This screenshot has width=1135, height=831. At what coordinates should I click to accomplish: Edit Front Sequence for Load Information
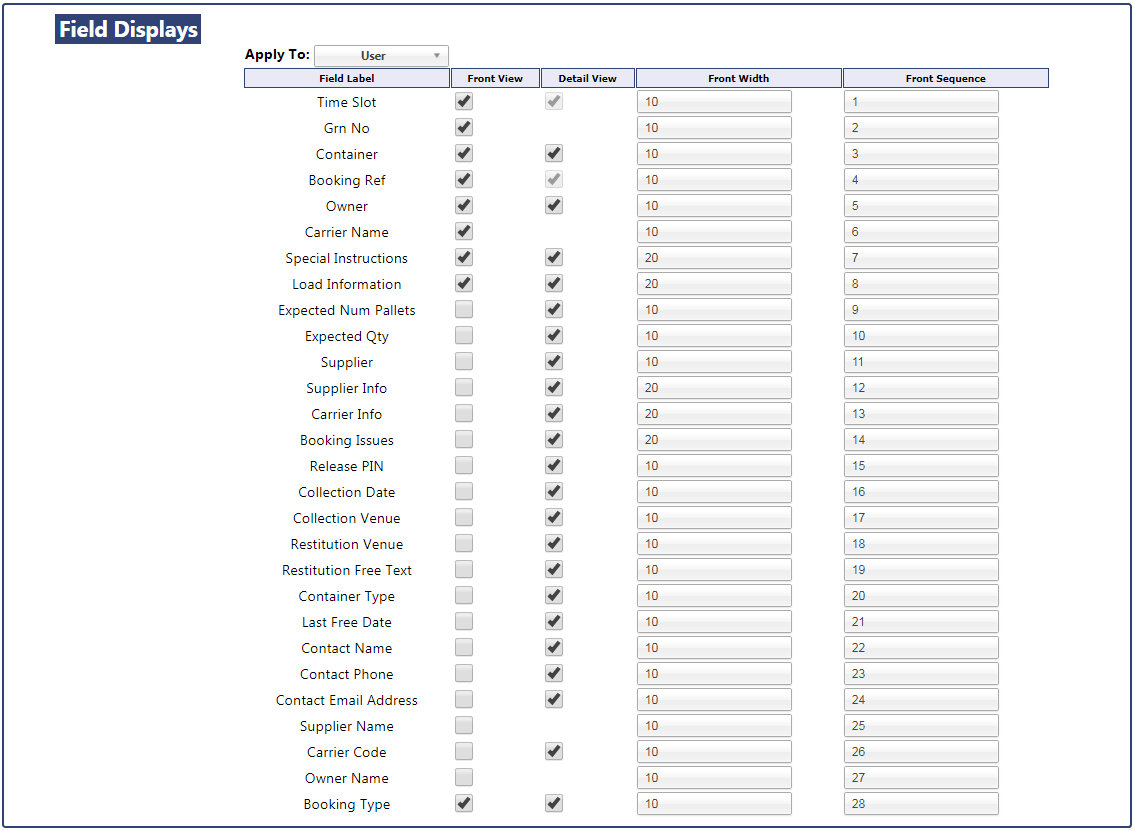pyautogui.click(x=921, y=284)
